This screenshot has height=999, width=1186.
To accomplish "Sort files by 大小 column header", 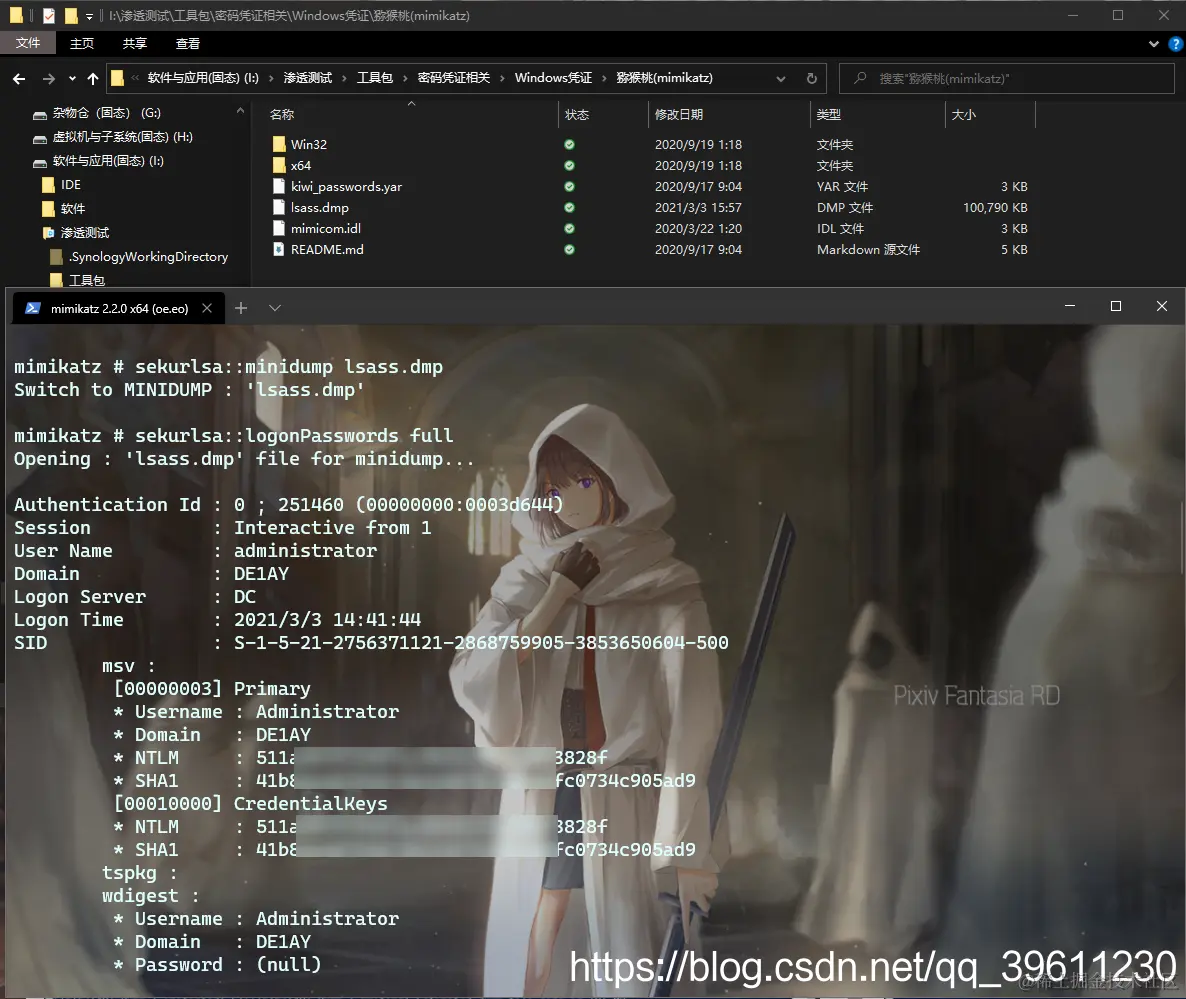I will tap(963, 115).
